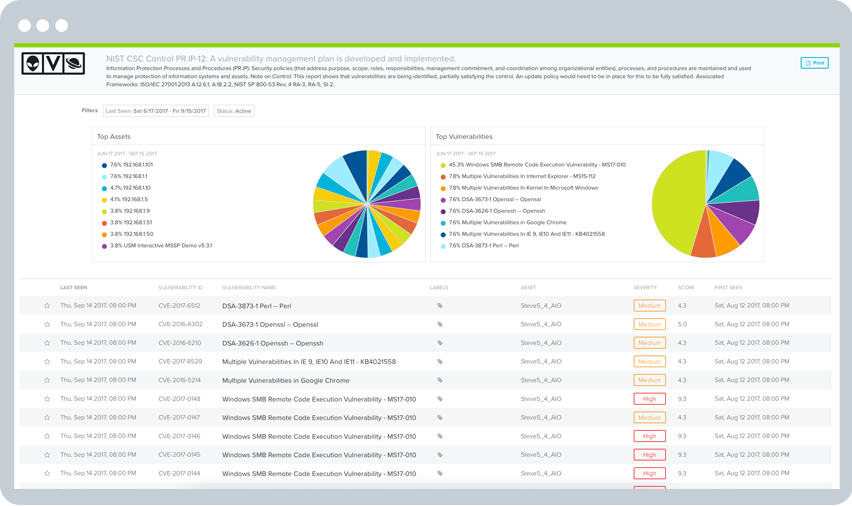Click the hat-shaped logo icon in header
Image resolution: width=852 pixels, height=506 pixels.
tap(74, 63)
